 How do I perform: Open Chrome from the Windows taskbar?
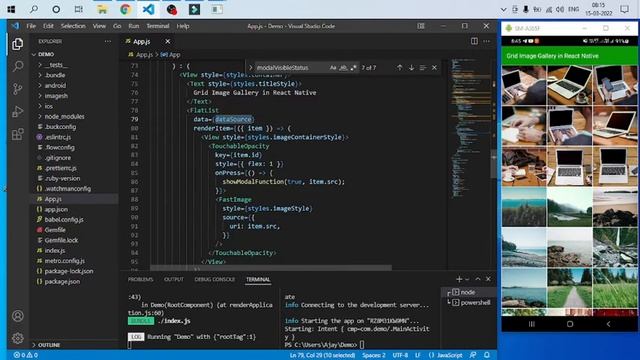125,9
